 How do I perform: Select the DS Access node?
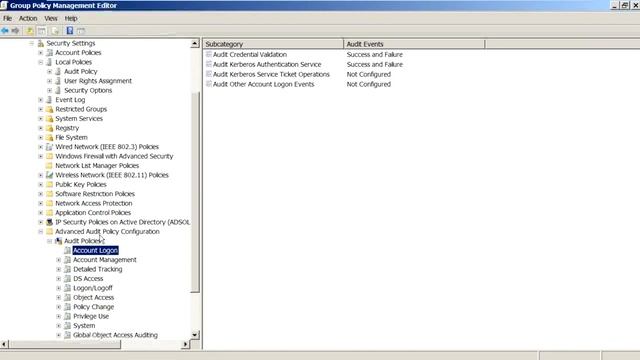pyautogui.click(x=88, y=279)
